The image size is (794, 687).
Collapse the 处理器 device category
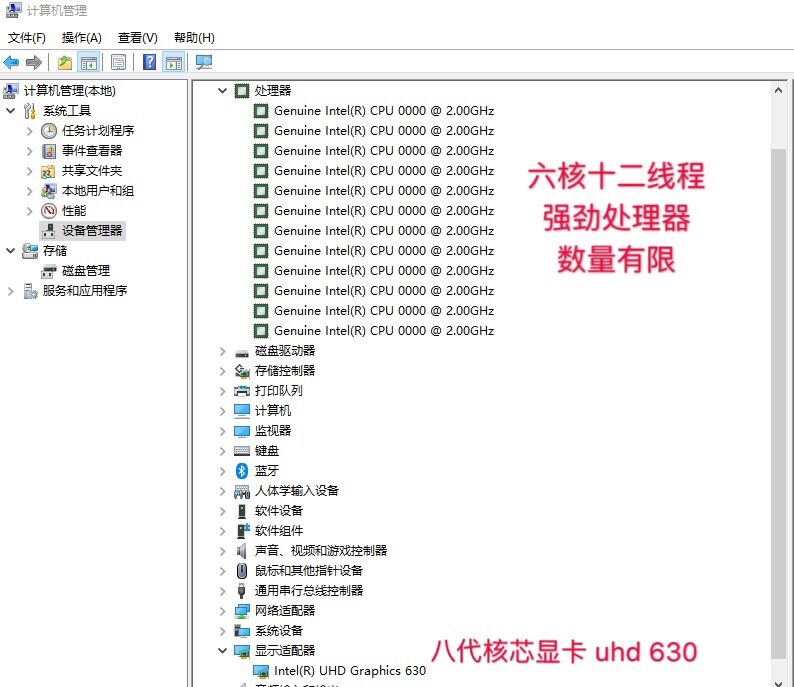pyautogui.click(x=222, y=91)
